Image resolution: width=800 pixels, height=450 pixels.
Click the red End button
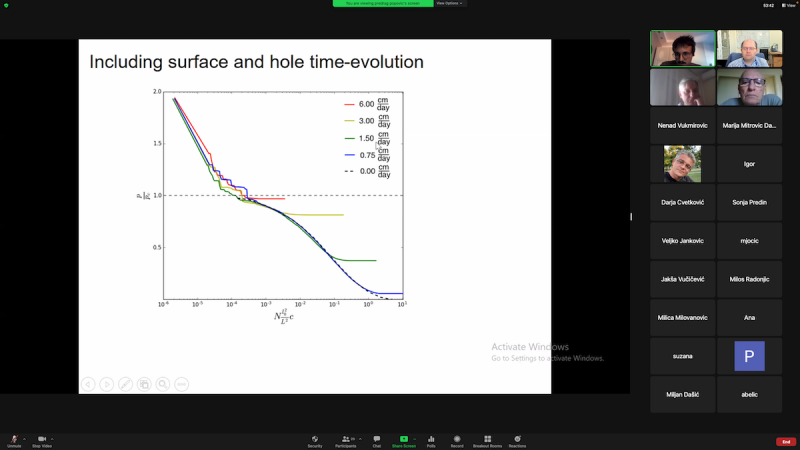tap(786, 442)
